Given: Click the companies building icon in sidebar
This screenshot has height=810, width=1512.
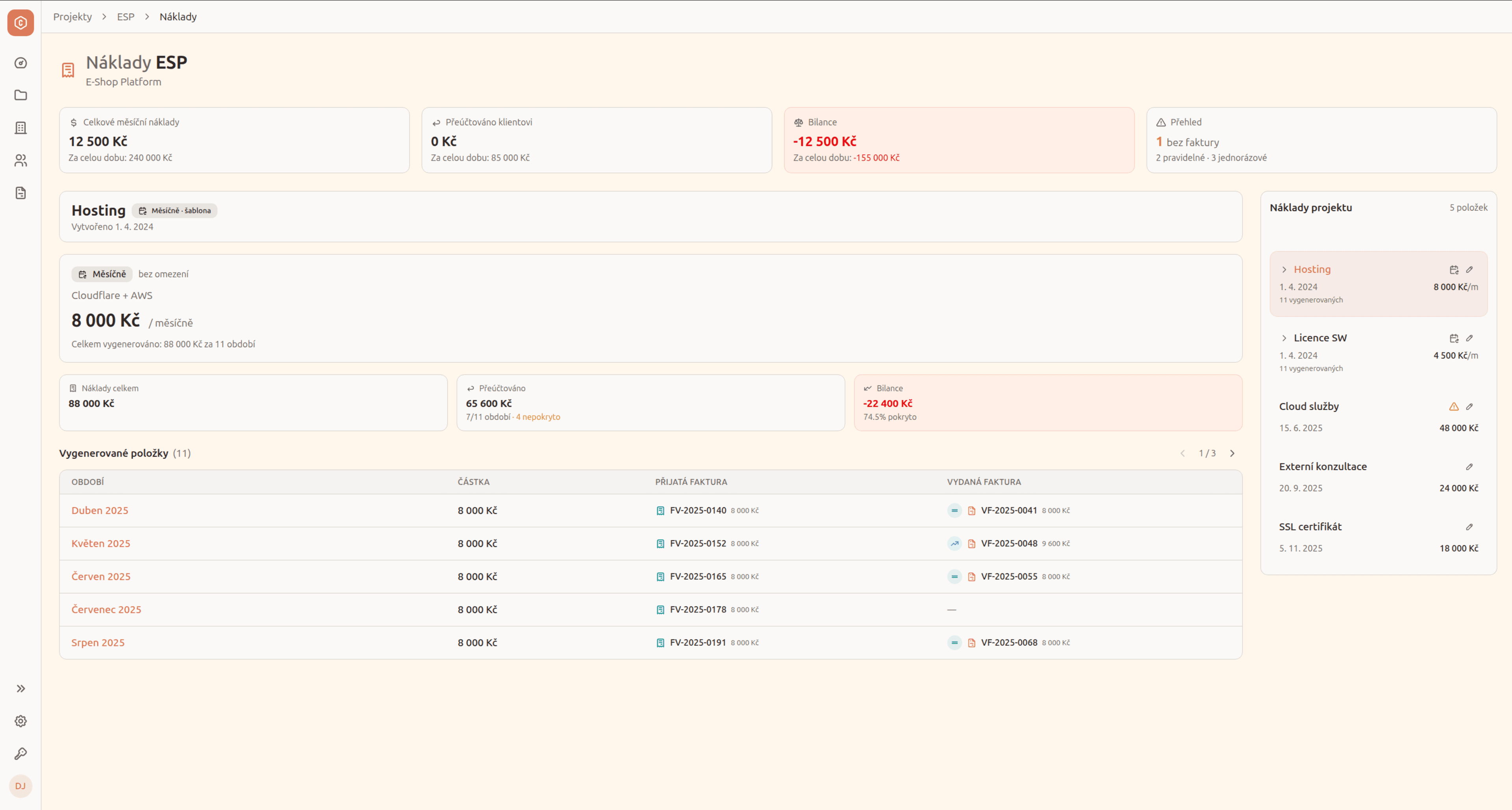Looking at the screenshot, I should 20,128.
